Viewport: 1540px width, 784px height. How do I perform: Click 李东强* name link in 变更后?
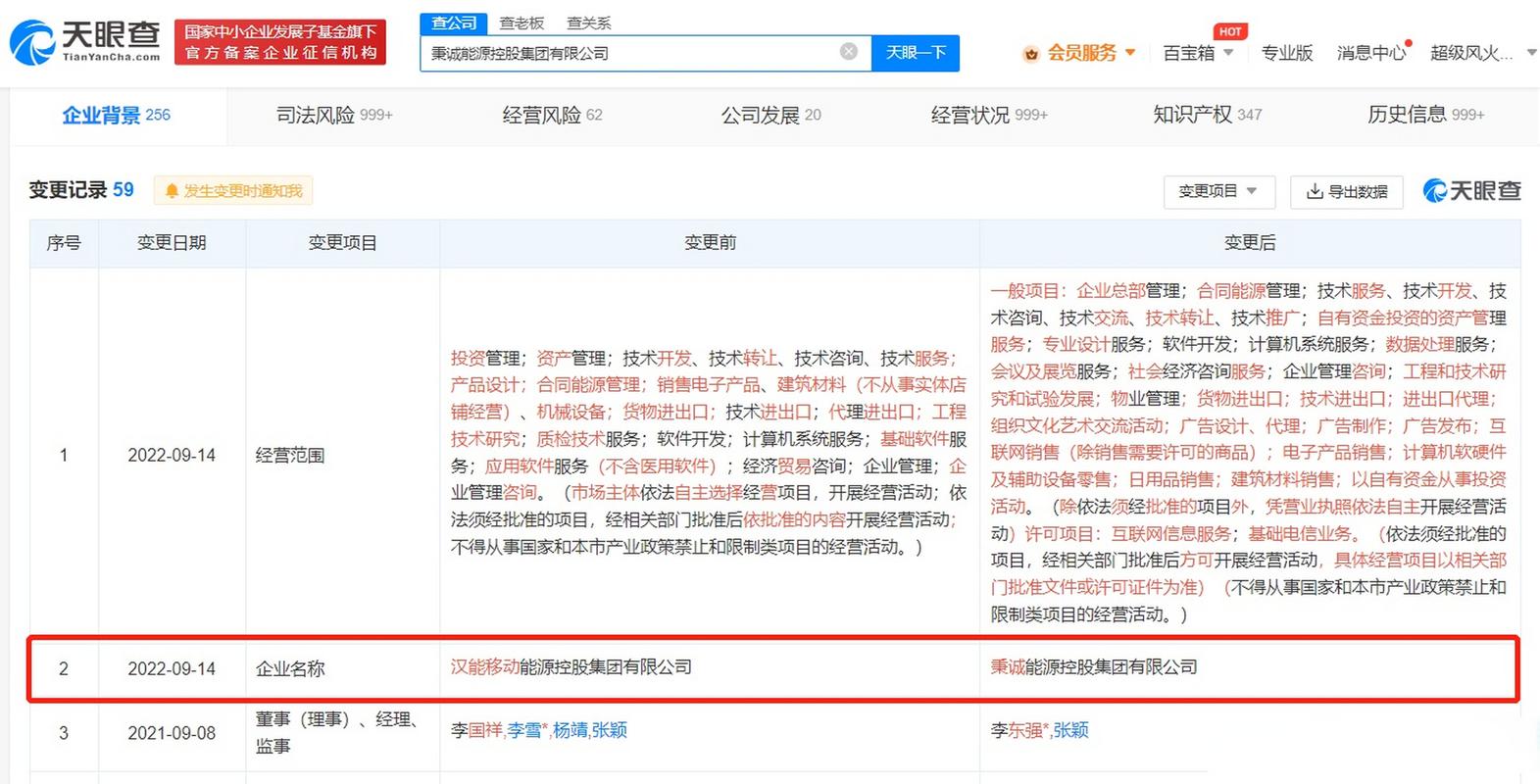(x=1018, y=730)
